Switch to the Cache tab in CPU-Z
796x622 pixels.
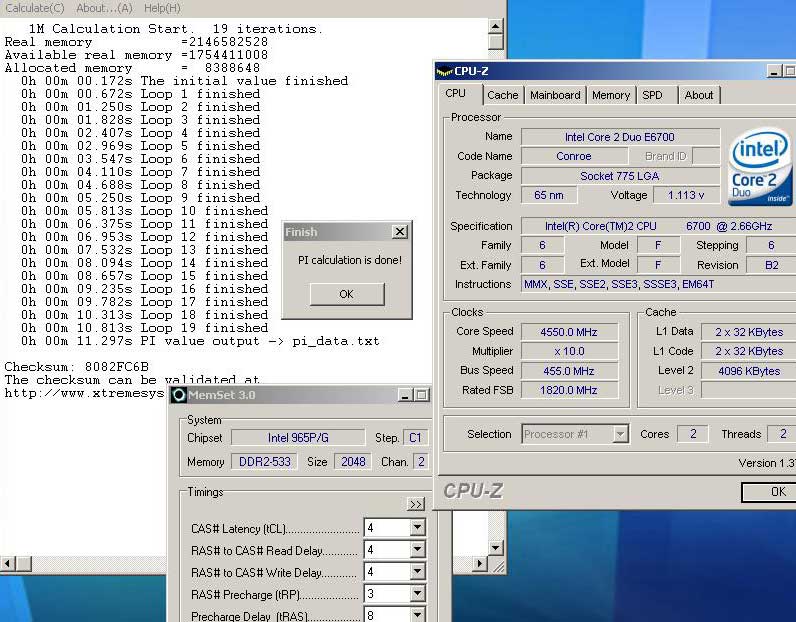503,95
